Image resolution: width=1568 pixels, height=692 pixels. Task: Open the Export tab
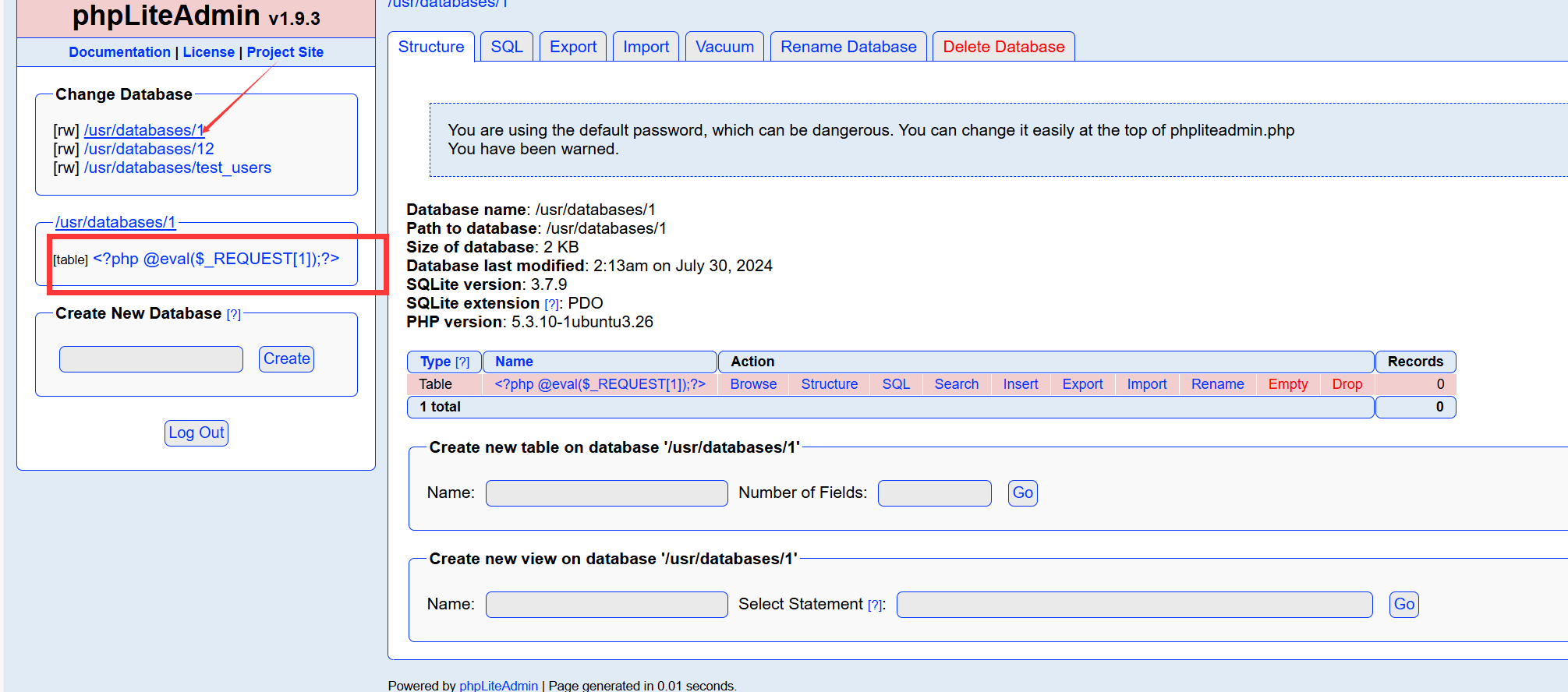573,47
